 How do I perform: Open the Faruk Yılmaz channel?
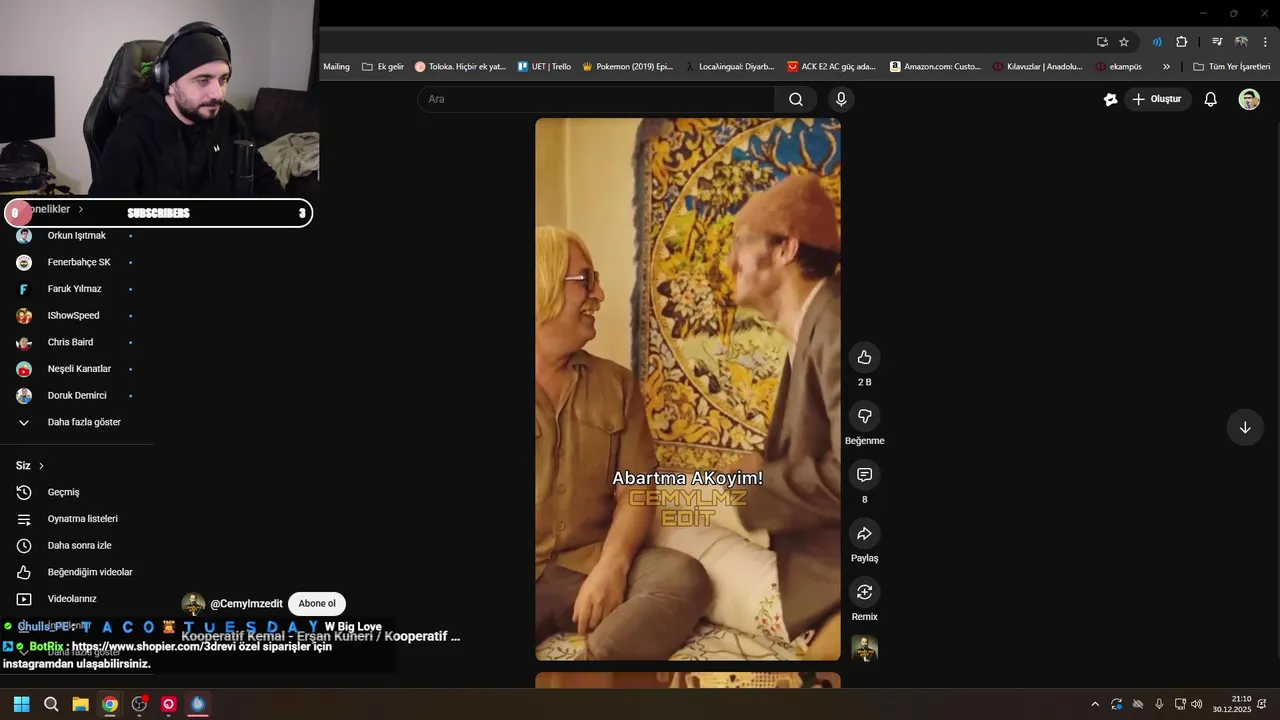click(x=76, y=289)
